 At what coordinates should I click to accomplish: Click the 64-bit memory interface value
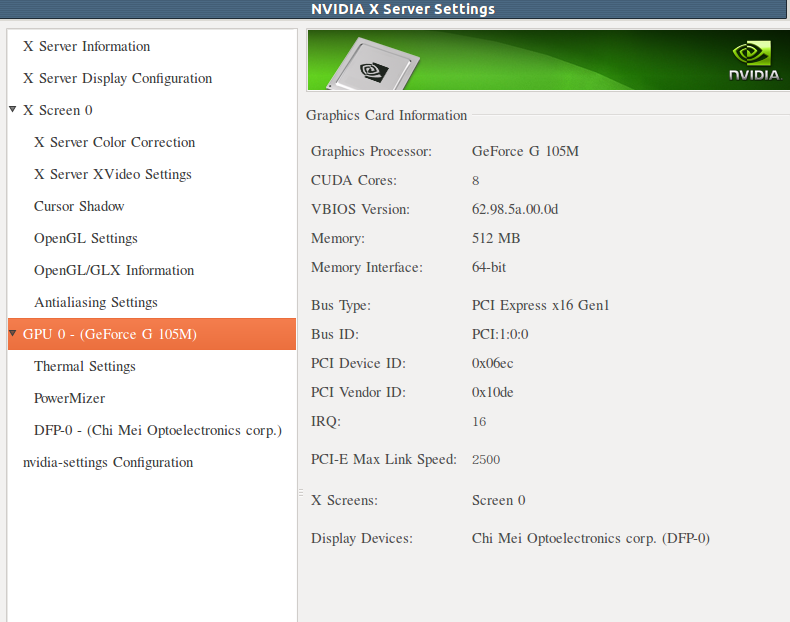(x=489, y=267)
